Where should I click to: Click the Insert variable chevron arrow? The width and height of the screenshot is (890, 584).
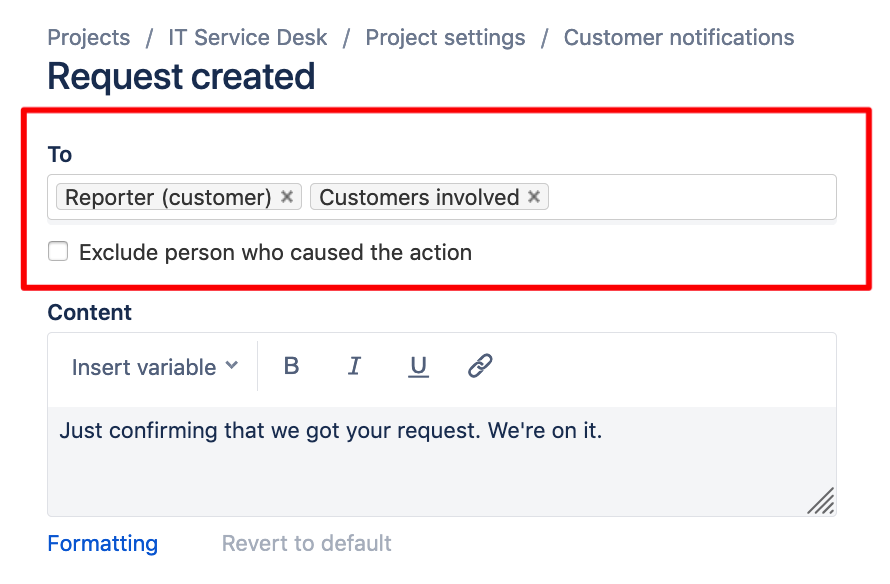click(x=232, y=365)
